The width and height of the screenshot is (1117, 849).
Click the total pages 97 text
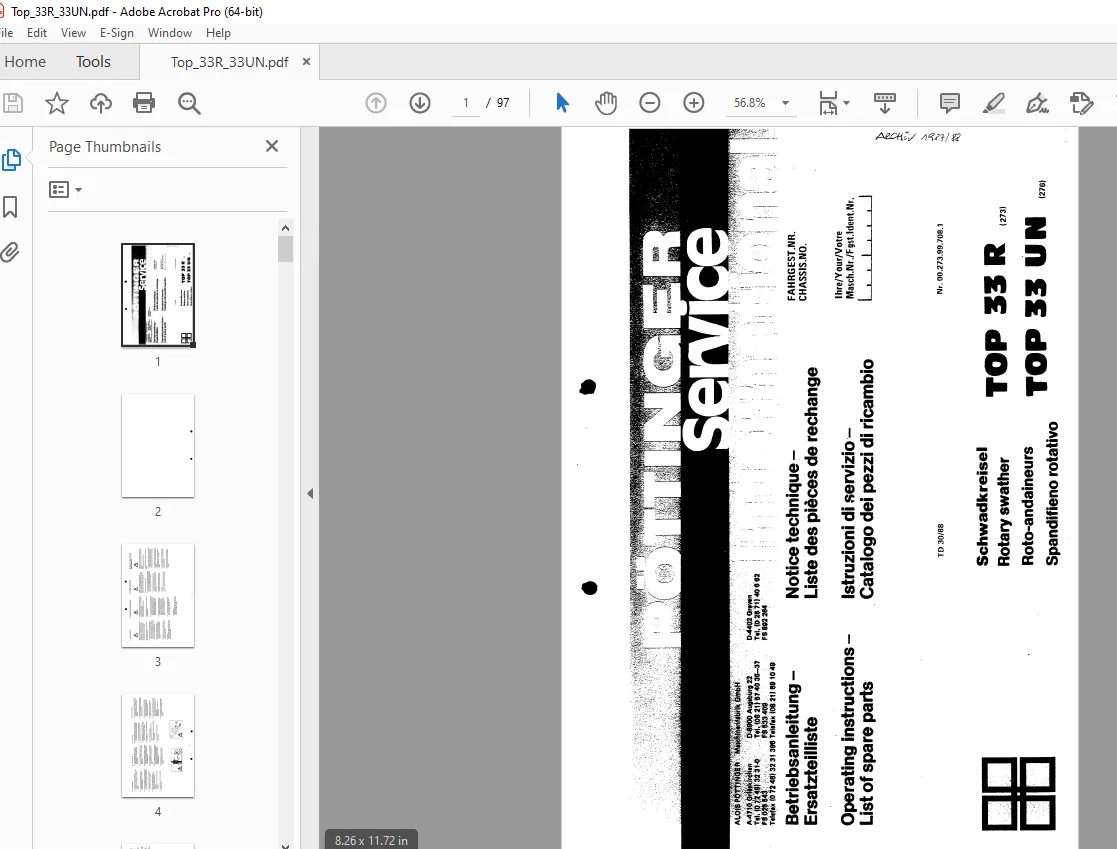[x=503, y=103]
